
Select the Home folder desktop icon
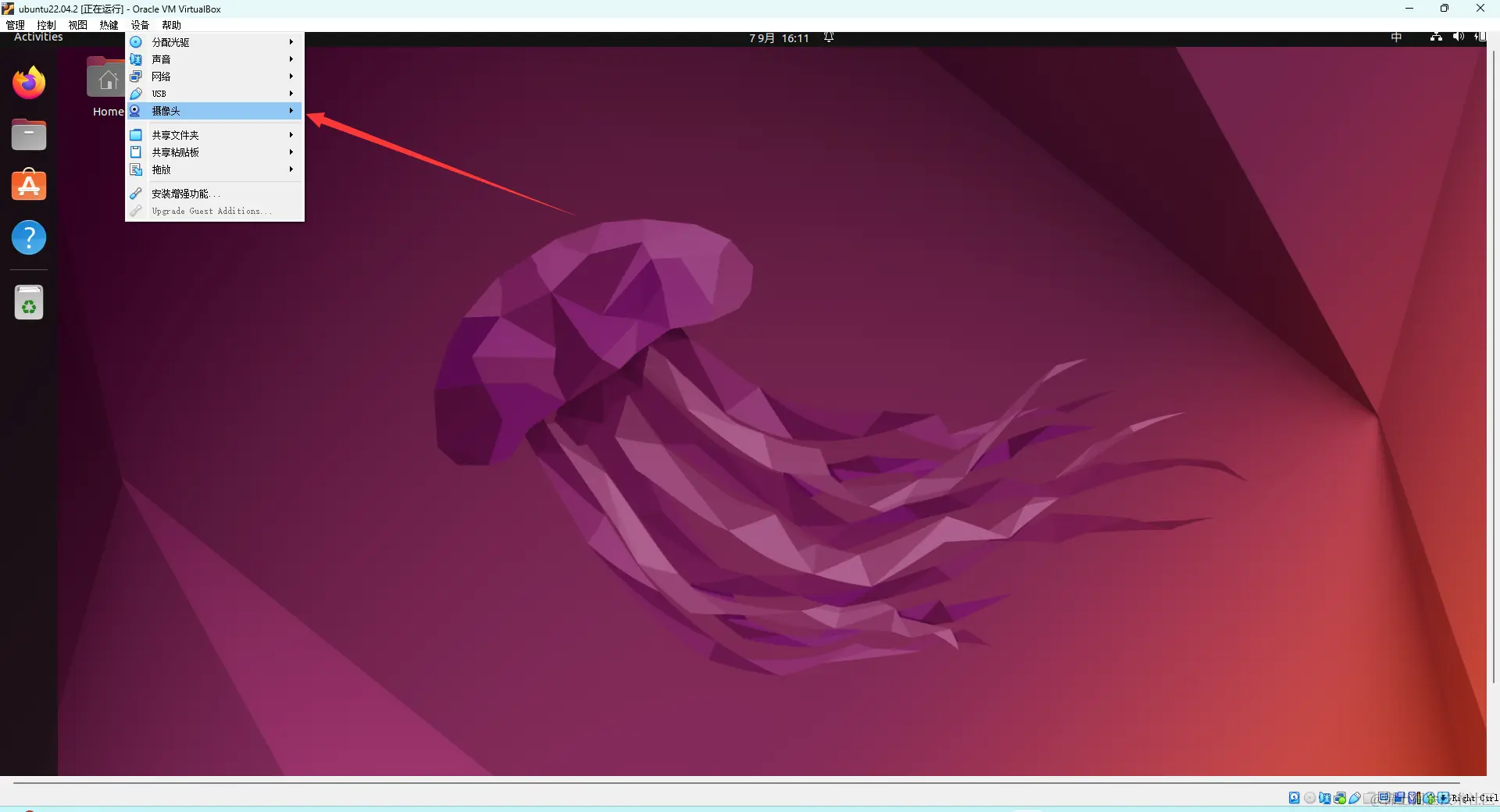(x=107, y=87)
